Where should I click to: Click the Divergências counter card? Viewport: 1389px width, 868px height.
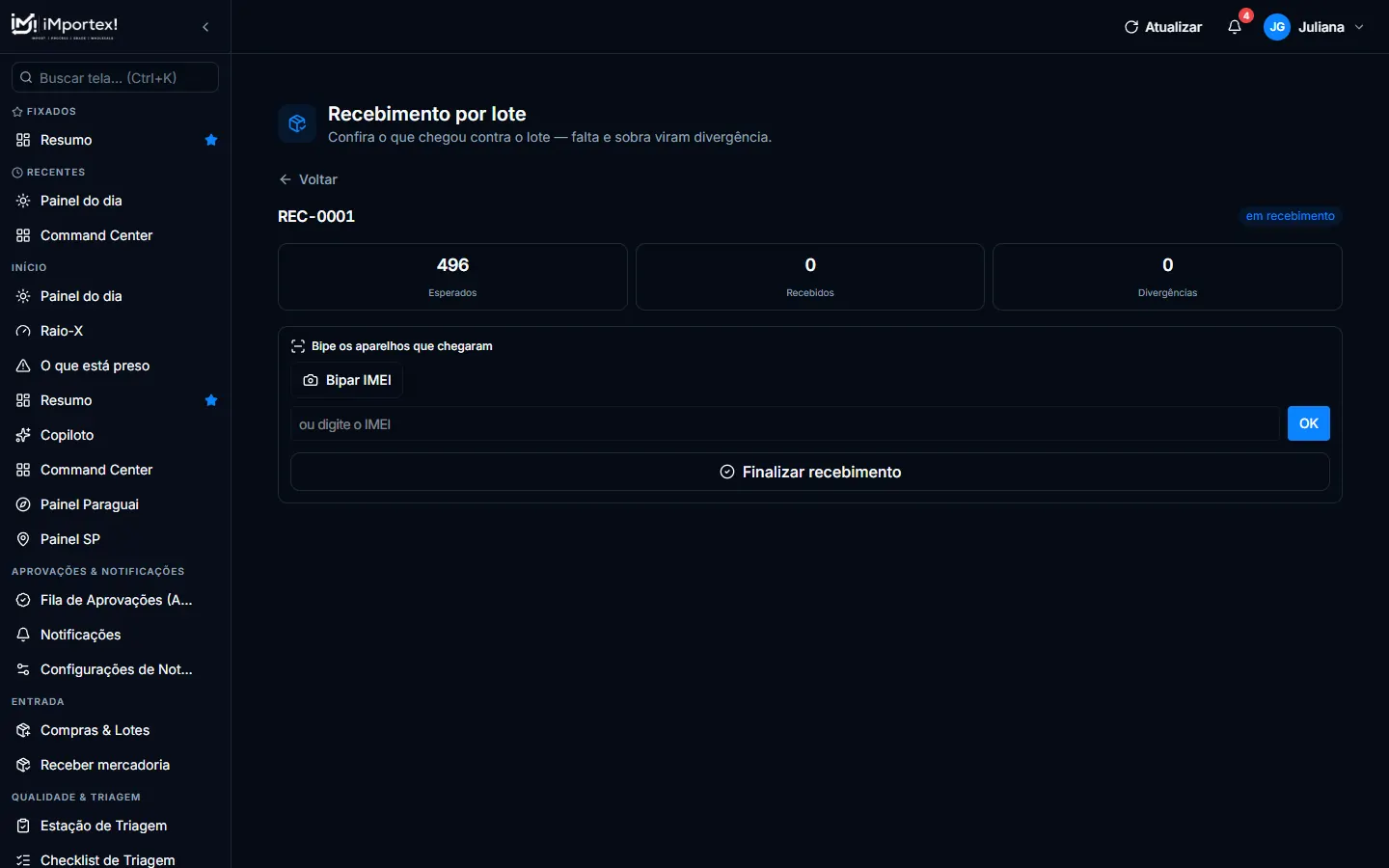click(1167, 277)
